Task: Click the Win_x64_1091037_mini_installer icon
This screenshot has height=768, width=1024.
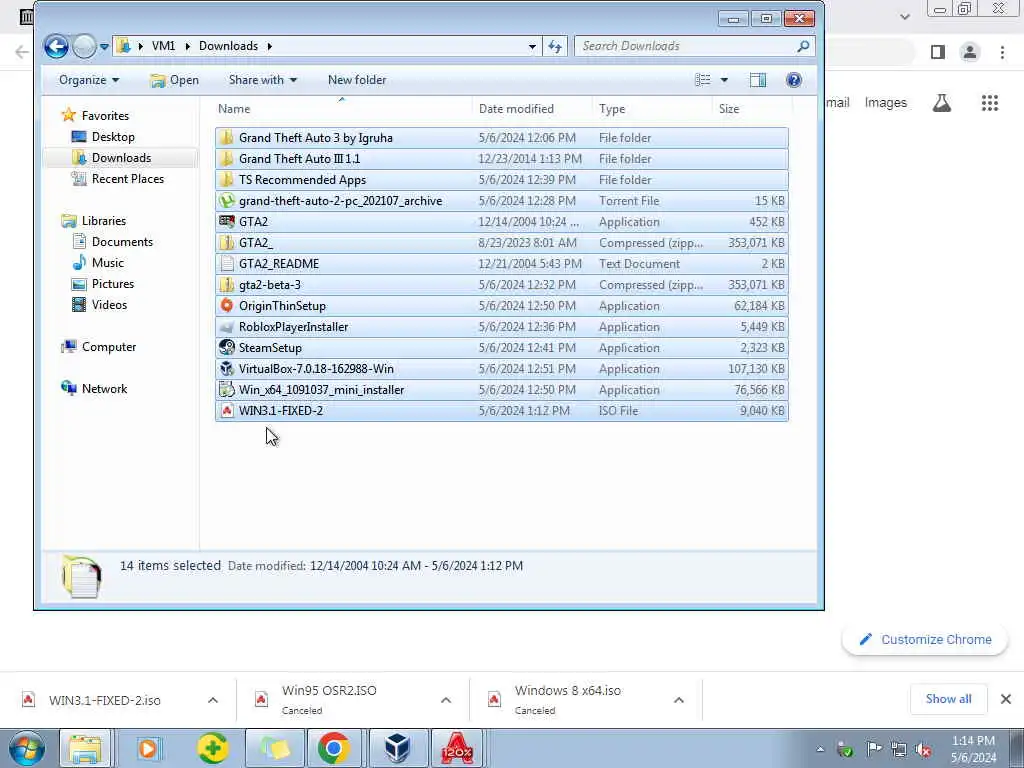Action: click(x=227, y=389)
